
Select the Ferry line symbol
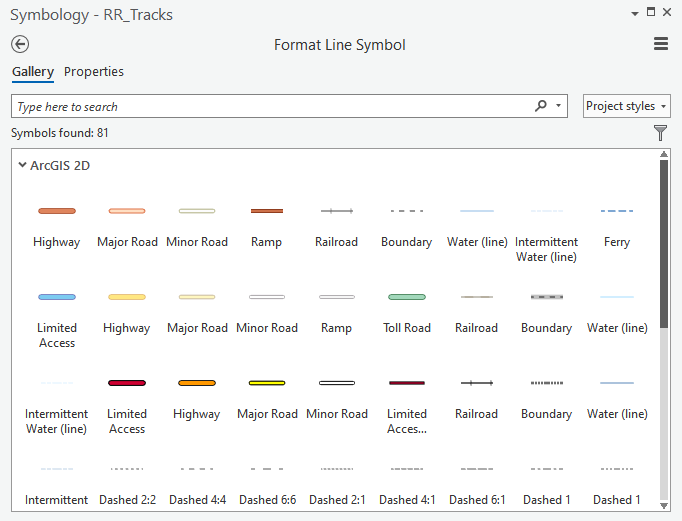coord(616,224)
